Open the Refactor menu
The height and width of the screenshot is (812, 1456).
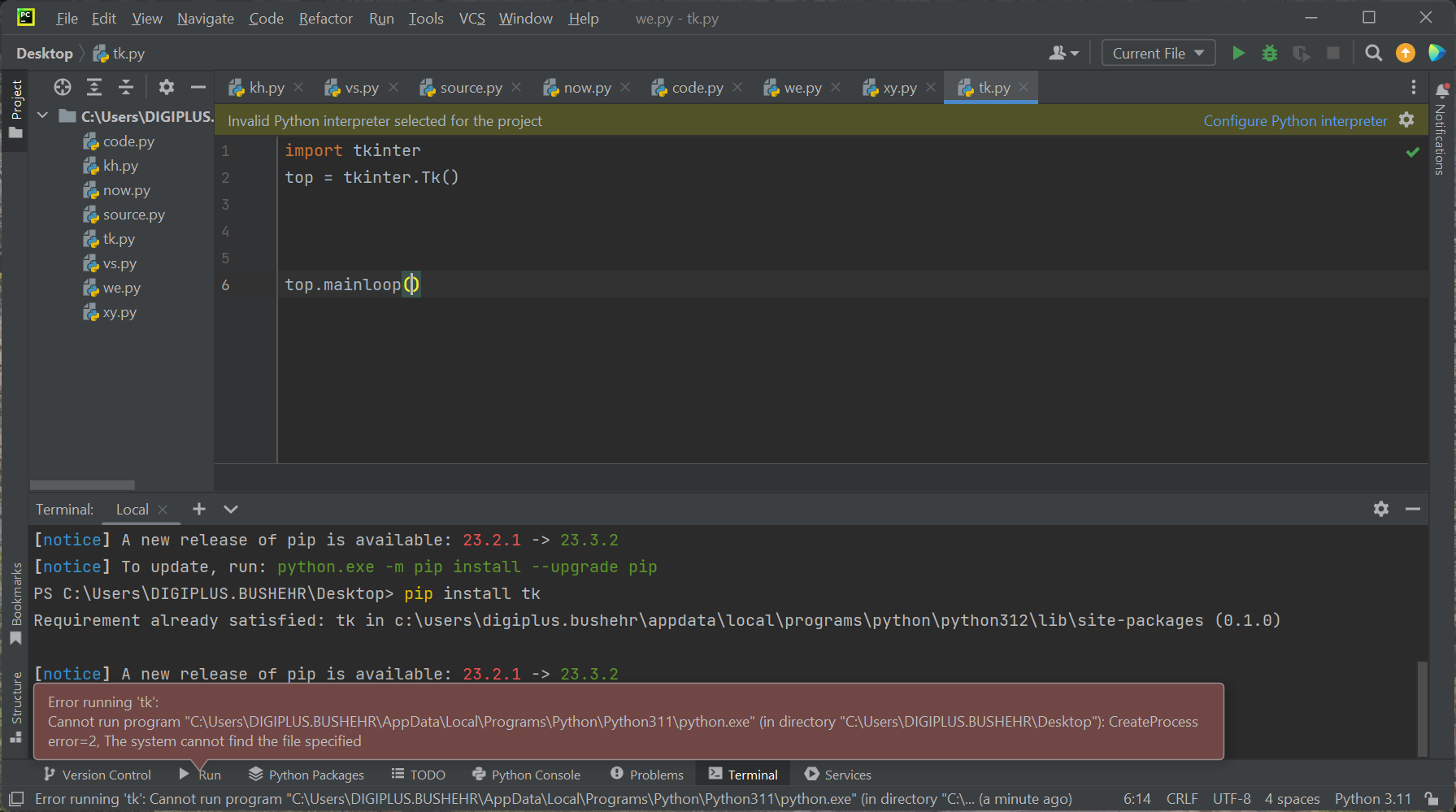click(325, 19)
